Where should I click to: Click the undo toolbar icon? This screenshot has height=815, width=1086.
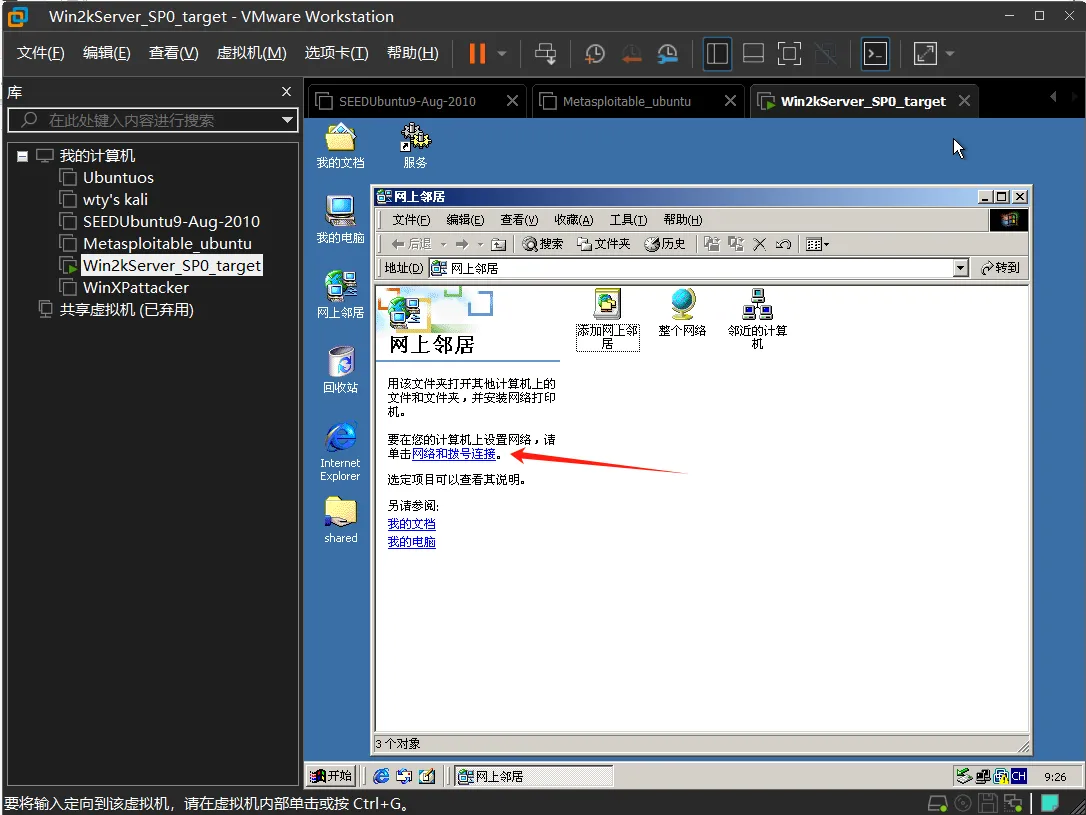click(x=783, y=244)
